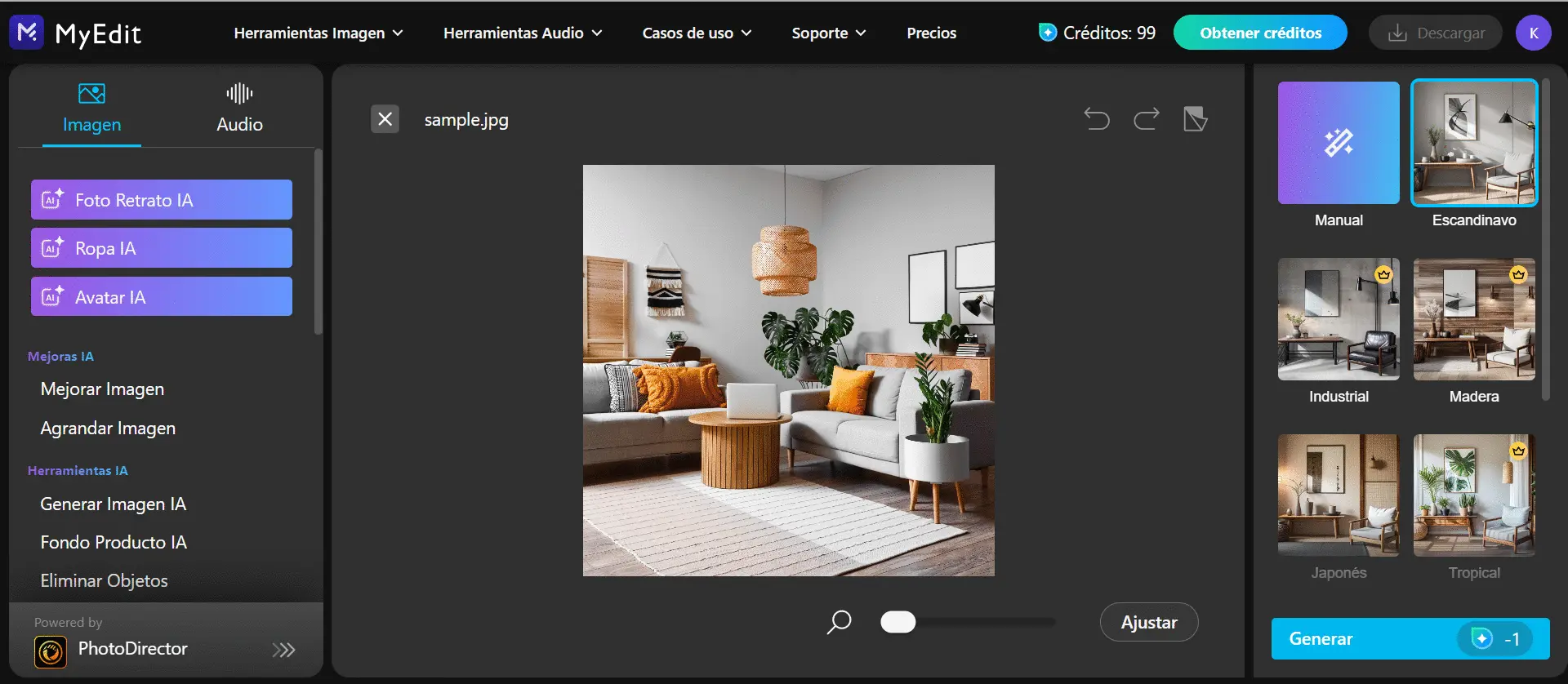Select Fondo Producto IA in sidebar
The height and width of the screenshot is (684, 1568).
(x=114, y=542)
